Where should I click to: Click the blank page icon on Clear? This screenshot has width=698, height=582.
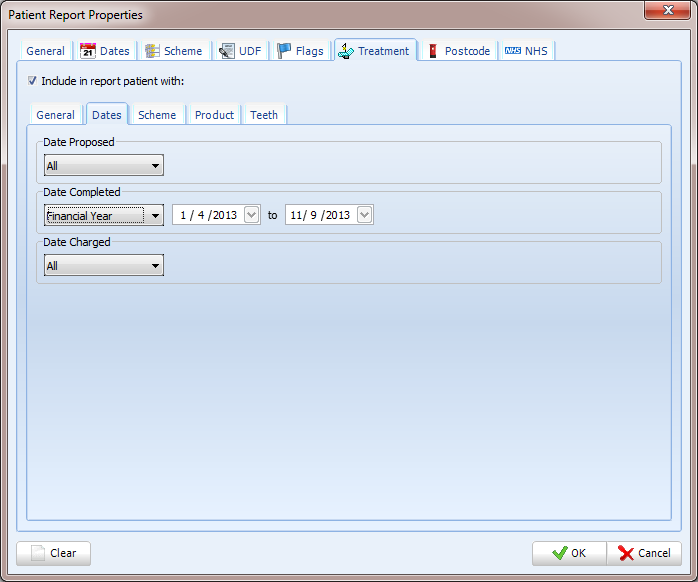[38, 553]
